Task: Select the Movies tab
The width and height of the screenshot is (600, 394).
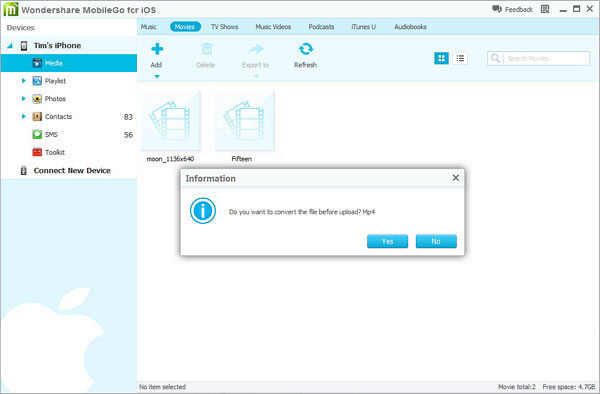Action: tap(185, 27)
